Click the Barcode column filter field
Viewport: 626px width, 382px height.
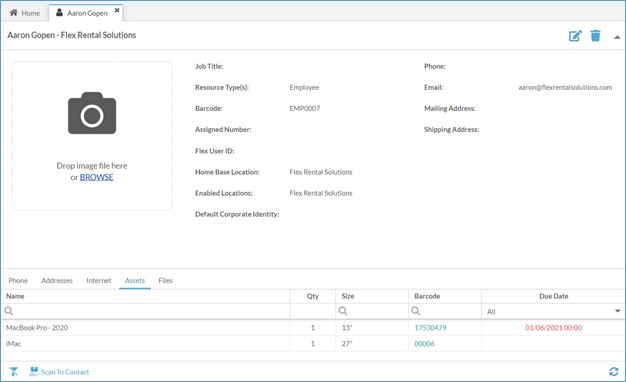[445, 311]
